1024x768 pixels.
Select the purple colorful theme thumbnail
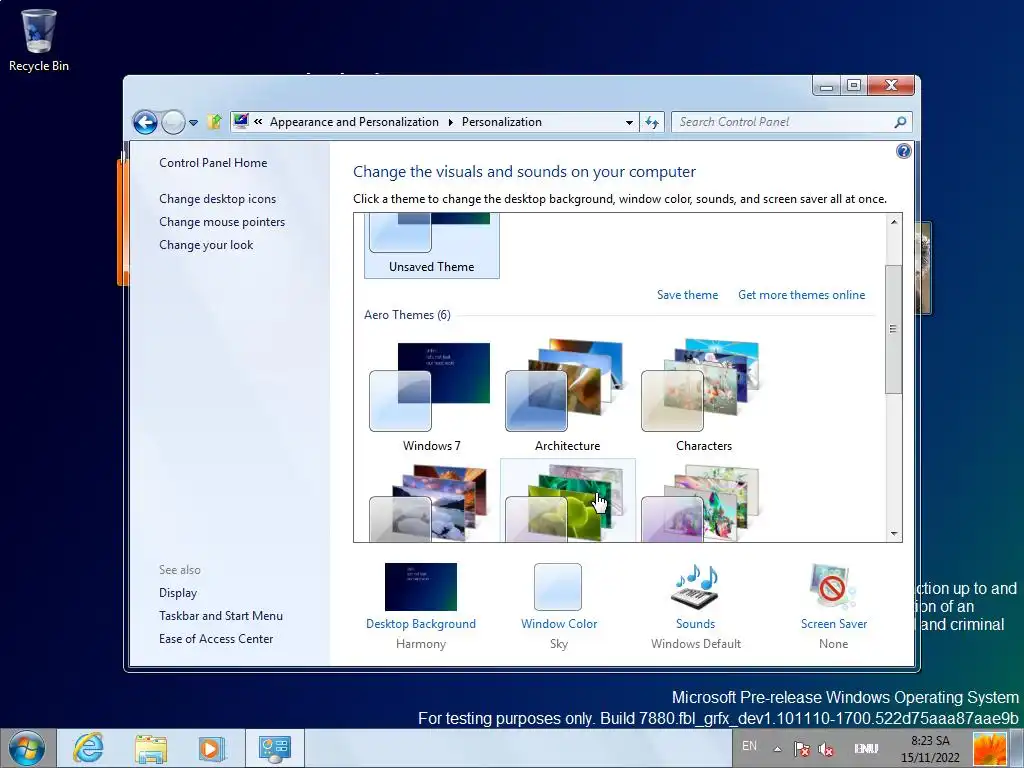pos(703,502)
